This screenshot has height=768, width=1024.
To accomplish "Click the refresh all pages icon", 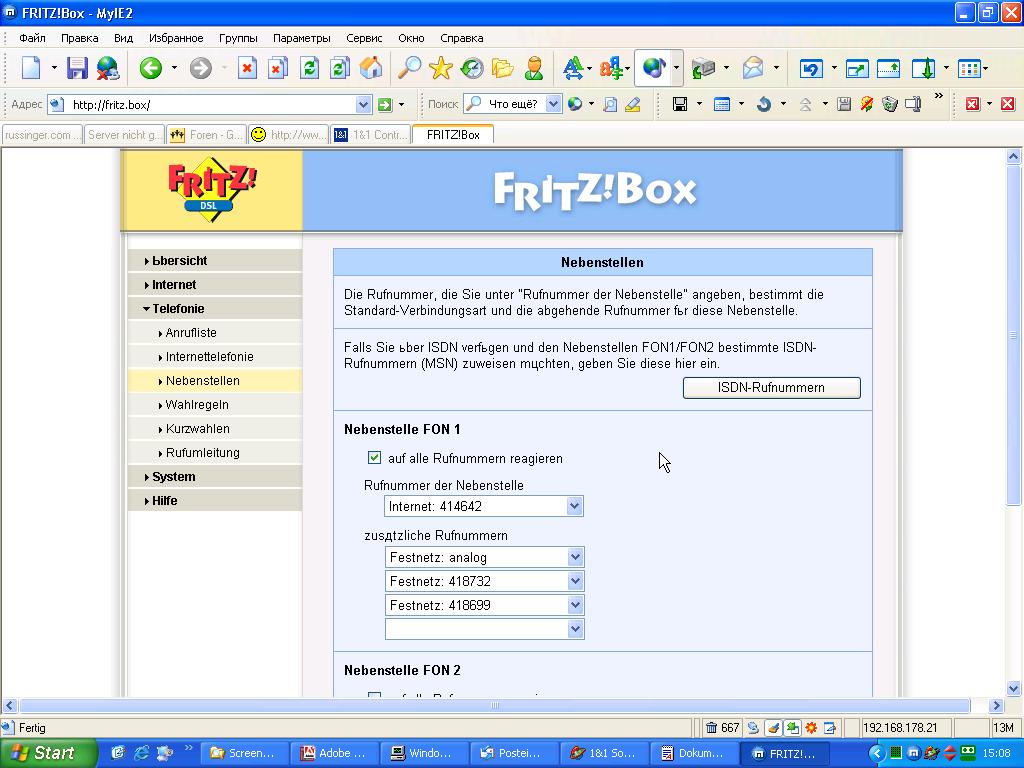I will 340,68.
